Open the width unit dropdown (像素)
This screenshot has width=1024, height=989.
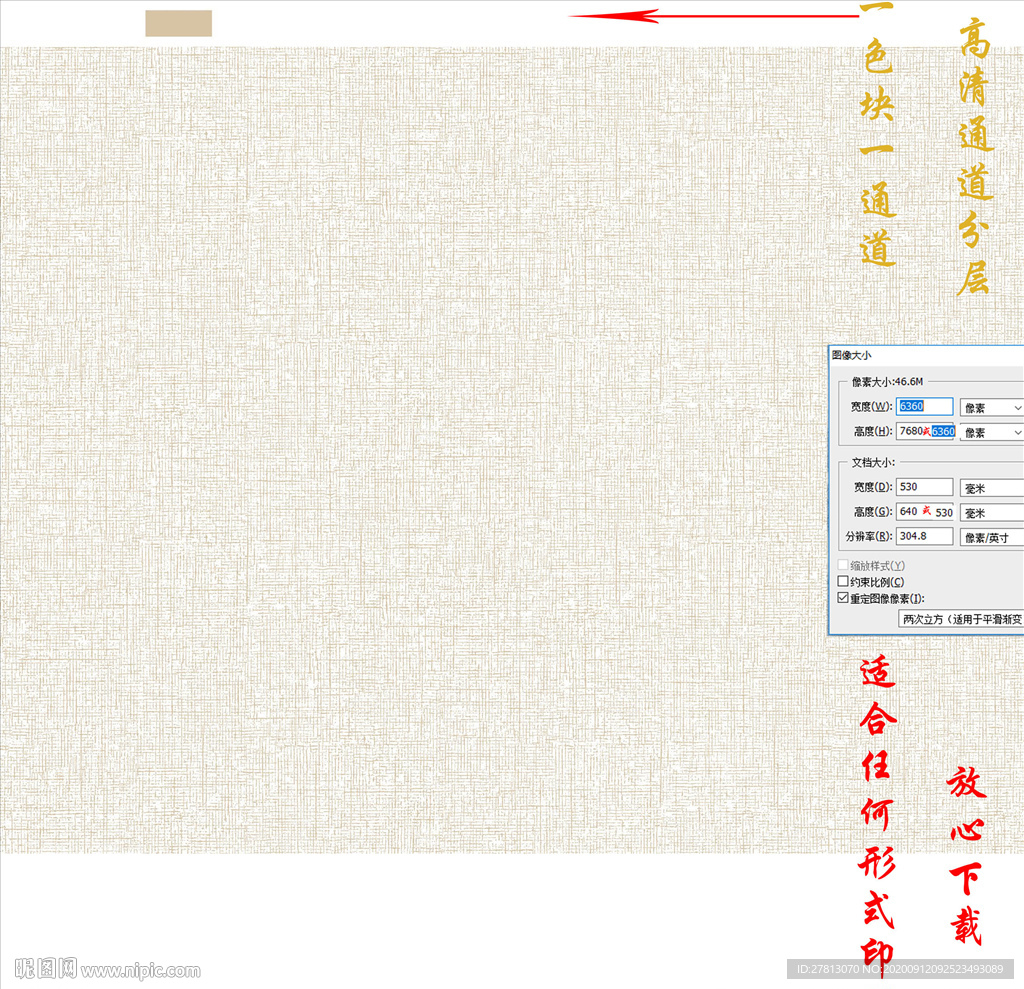(991, 408)
